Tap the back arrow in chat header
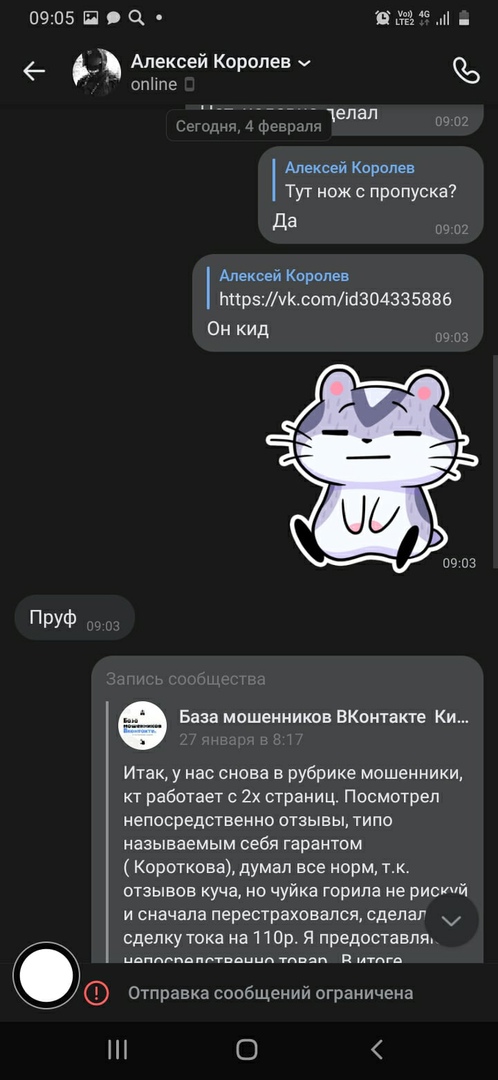498x1080 pixels. click(34, 71)
